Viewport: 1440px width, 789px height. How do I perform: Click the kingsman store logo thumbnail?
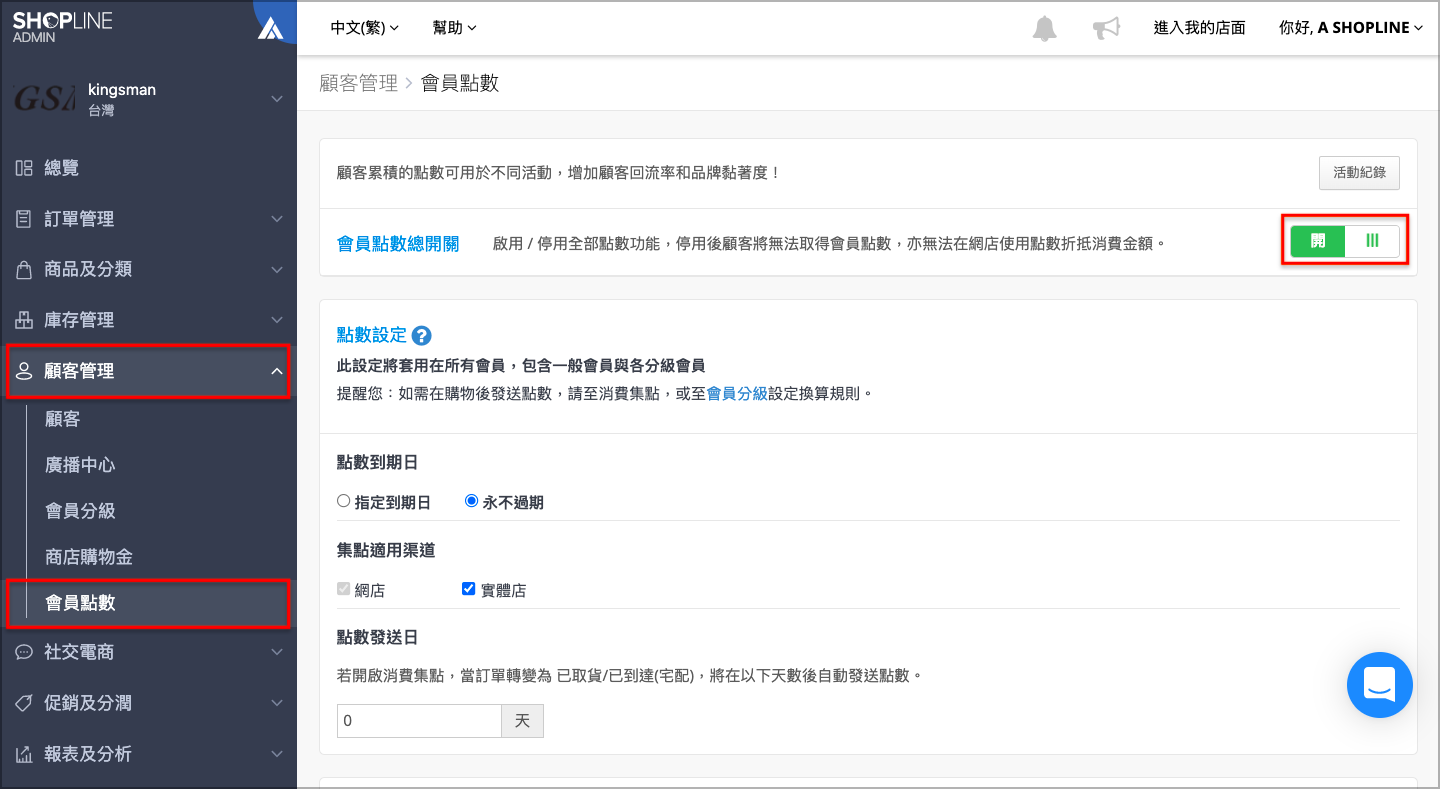click(x=44, y=99)
